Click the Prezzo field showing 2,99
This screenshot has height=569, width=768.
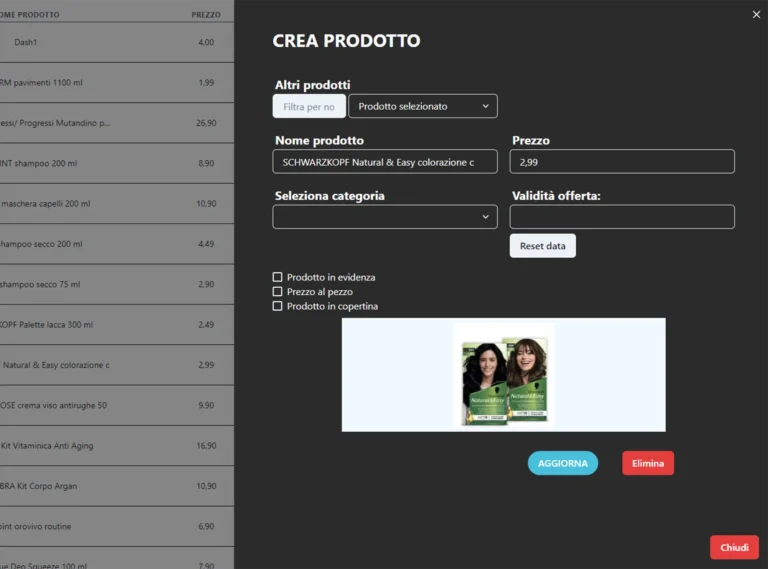point(622,162)
